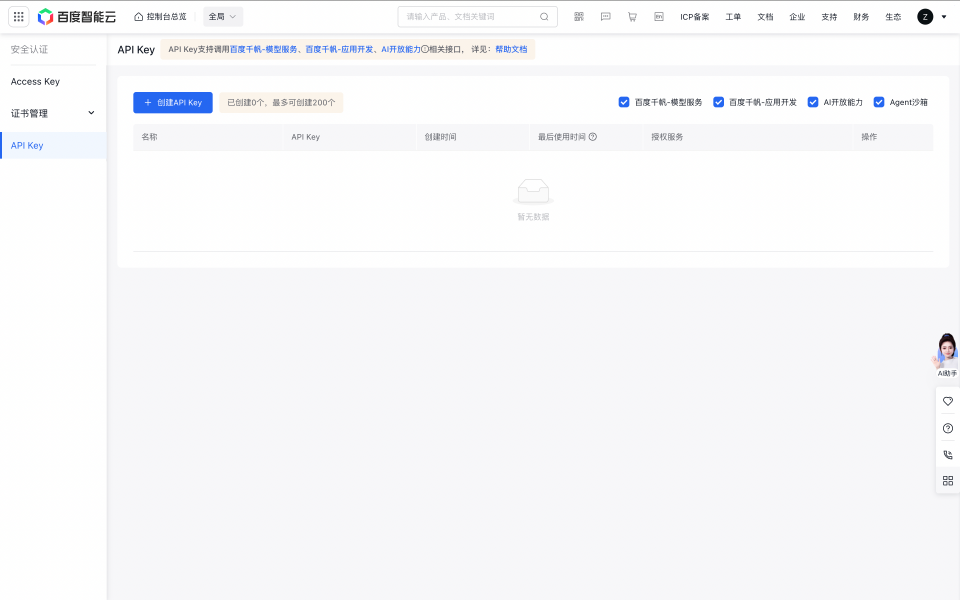Toggle Agent沙箱 checkbox
The height and width of the screenshot is (600, 960).
tap(879, 102)
